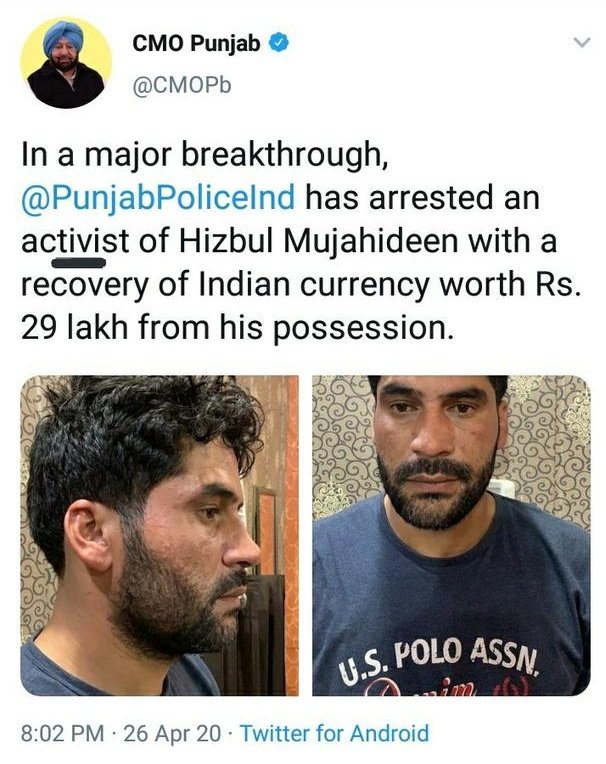606x764 pixels.
Task: Select the @CMOPb handle
Action: tap(182, 86)
